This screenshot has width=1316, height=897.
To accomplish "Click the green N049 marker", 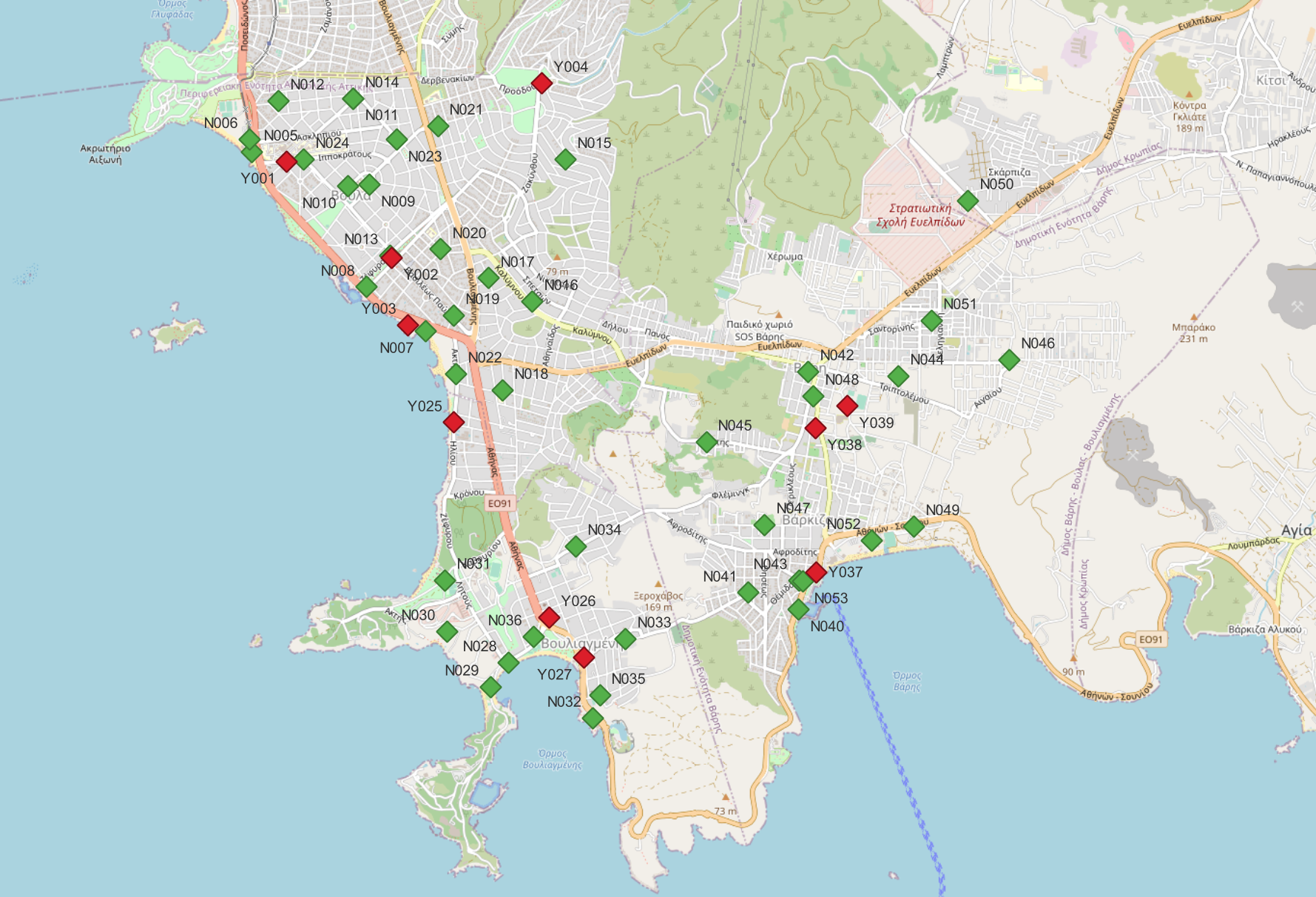I will (914, 526).
